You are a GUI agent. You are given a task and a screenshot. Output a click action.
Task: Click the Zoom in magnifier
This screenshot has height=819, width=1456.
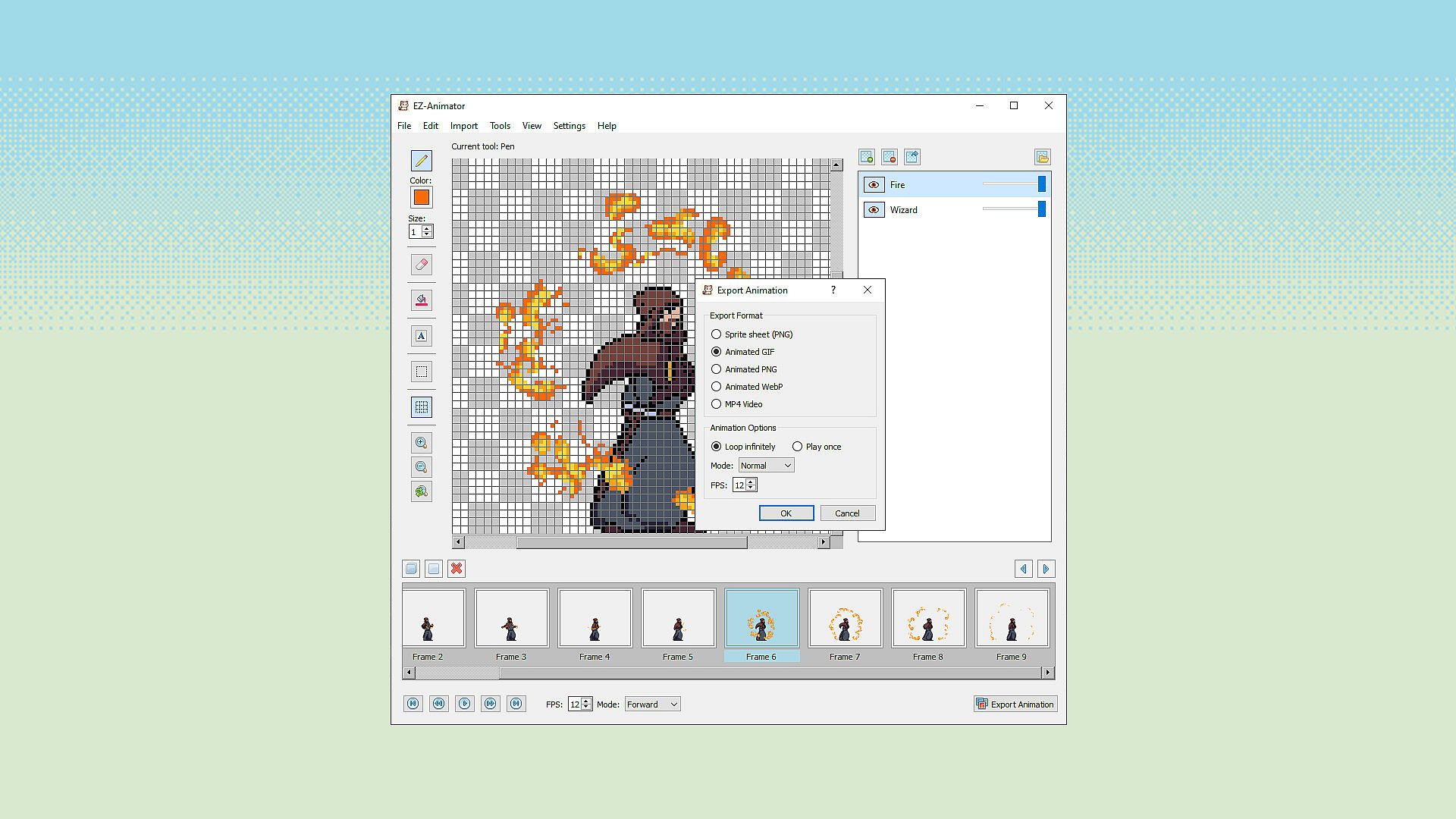click(422, 443)
